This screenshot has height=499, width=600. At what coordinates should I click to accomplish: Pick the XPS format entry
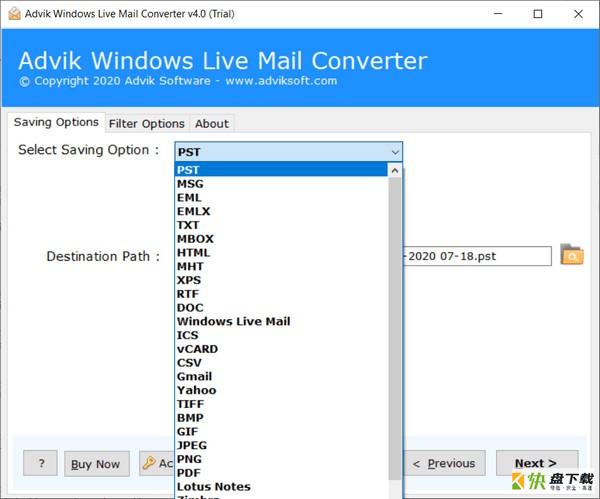click(281, 280)
